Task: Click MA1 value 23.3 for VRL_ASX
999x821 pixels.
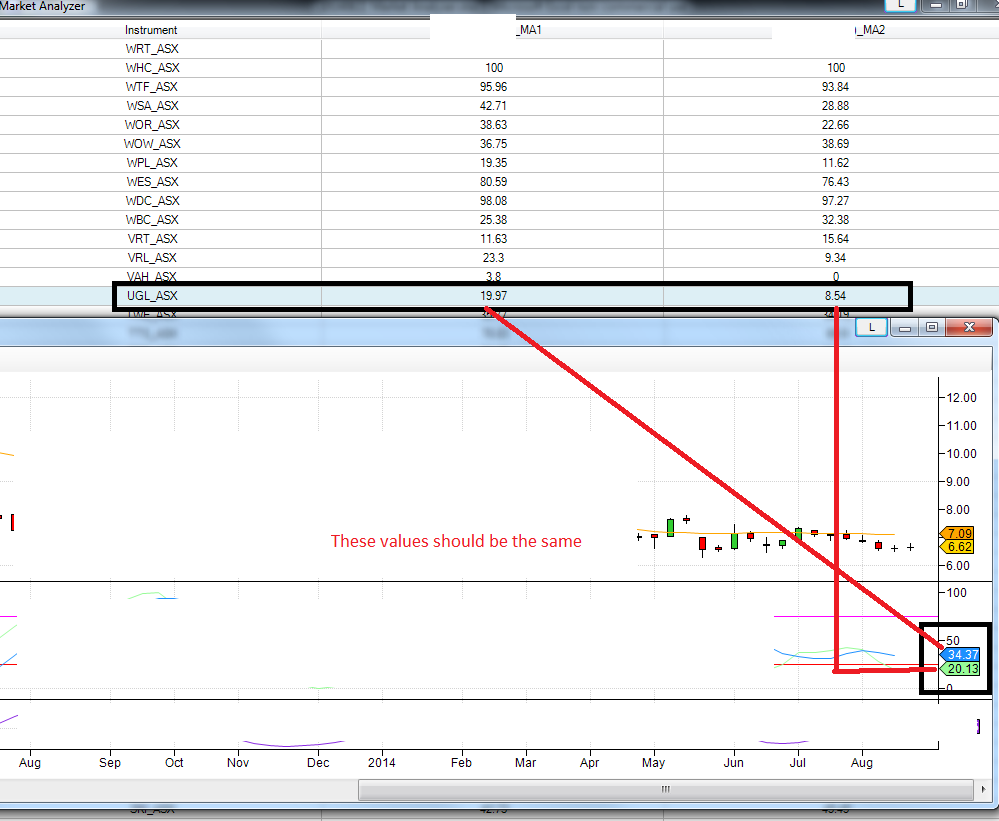Action: pyautogui.click(x=494, y=258)
